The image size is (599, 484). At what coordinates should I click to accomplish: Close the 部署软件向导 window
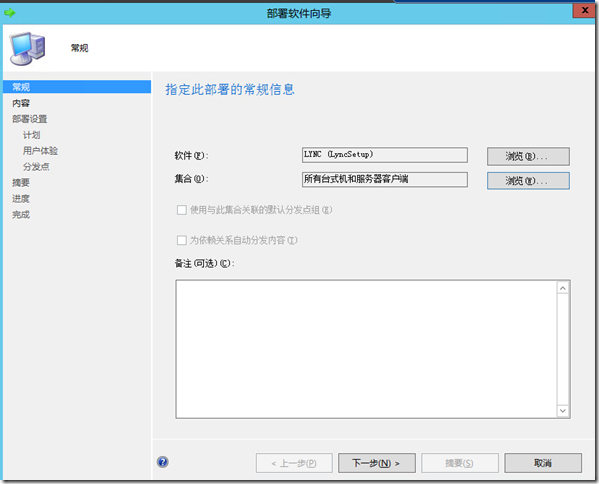pyautogui.click(x=584, y=10)
